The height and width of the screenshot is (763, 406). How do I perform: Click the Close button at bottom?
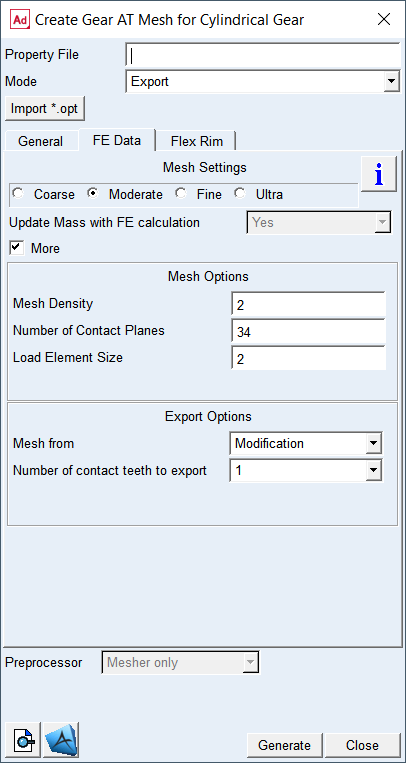[362, 745]
